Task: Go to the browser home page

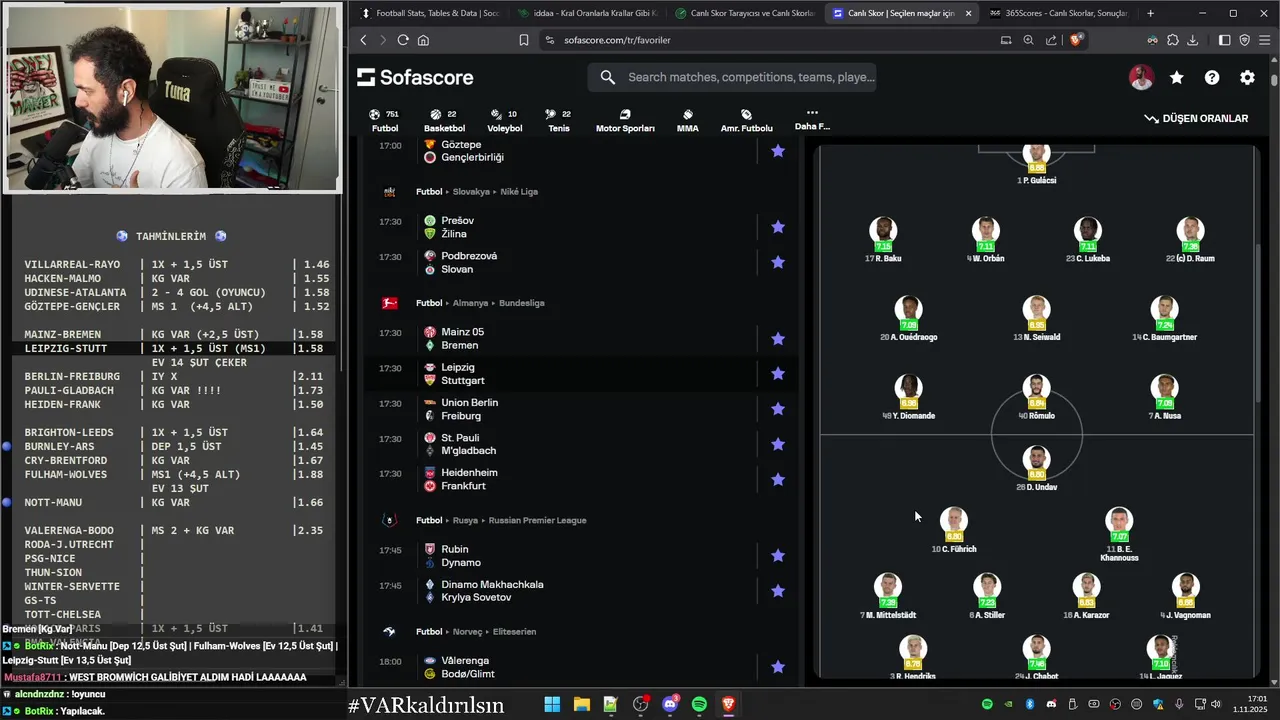Action: [x=423, y=40]
